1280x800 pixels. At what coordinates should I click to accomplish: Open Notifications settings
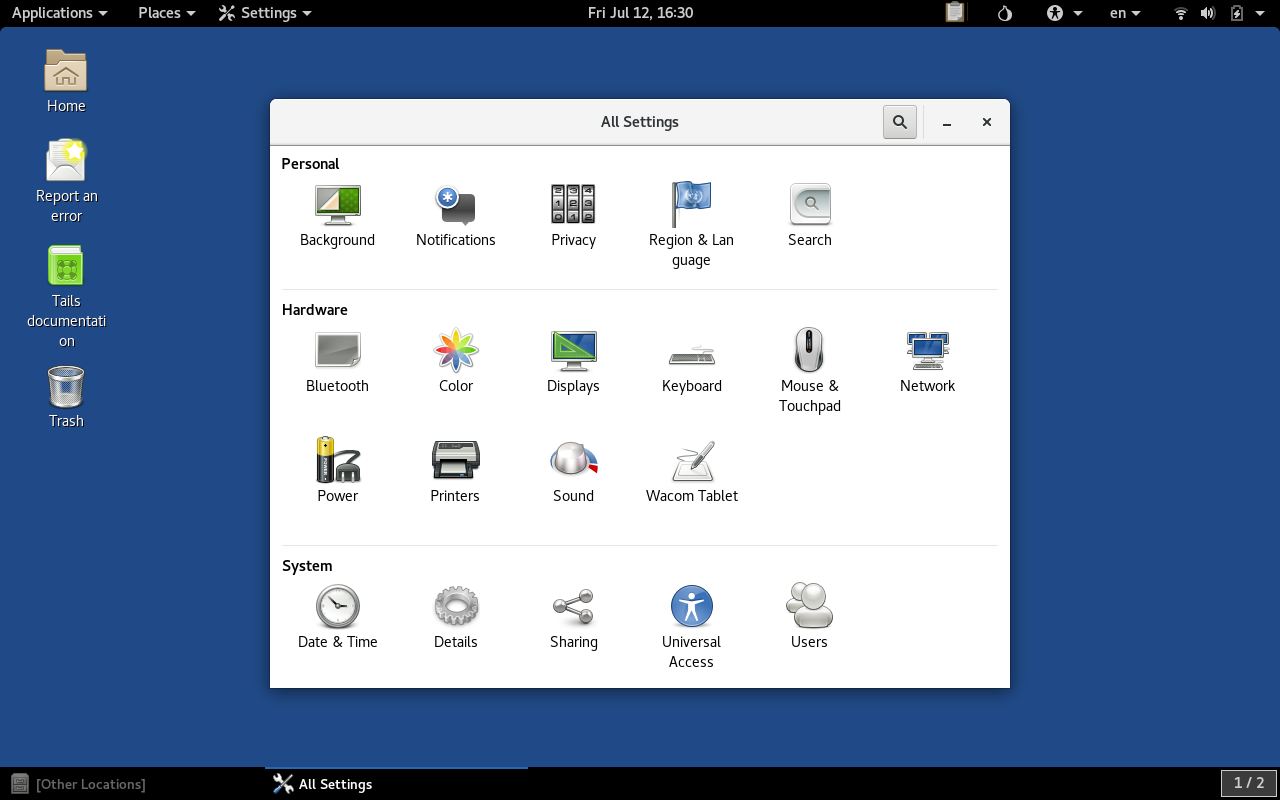[x=455, y=215]
